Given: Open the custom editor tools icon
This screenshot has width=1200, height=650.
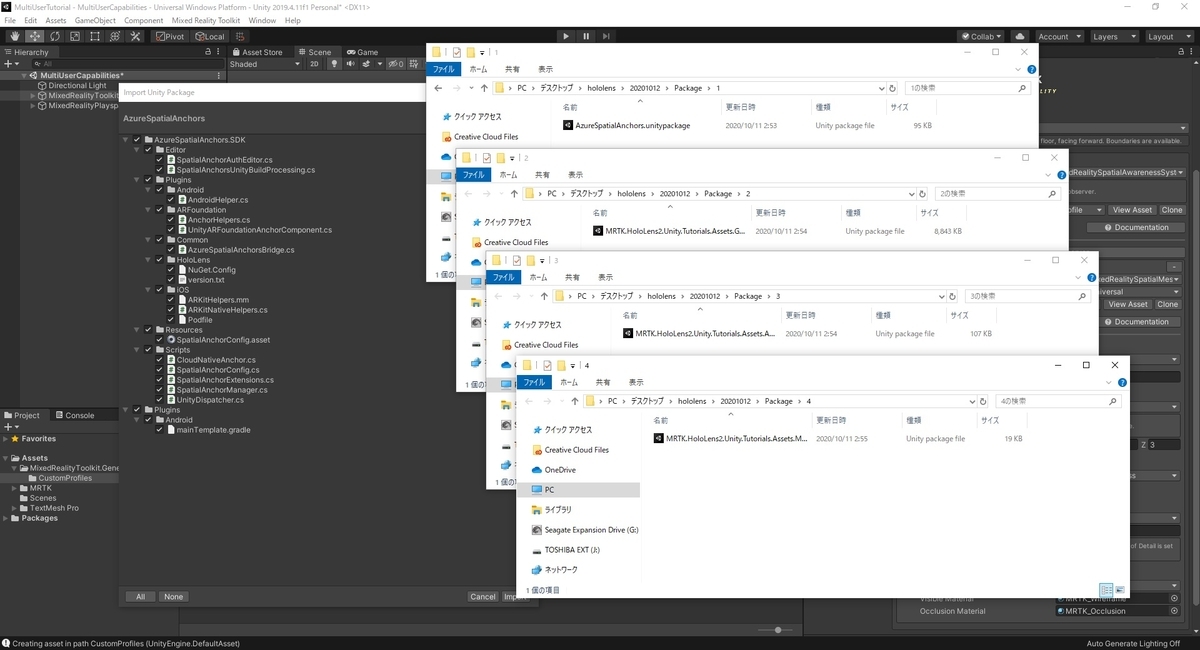Looking at the screenshot, I should coord(136,36).
